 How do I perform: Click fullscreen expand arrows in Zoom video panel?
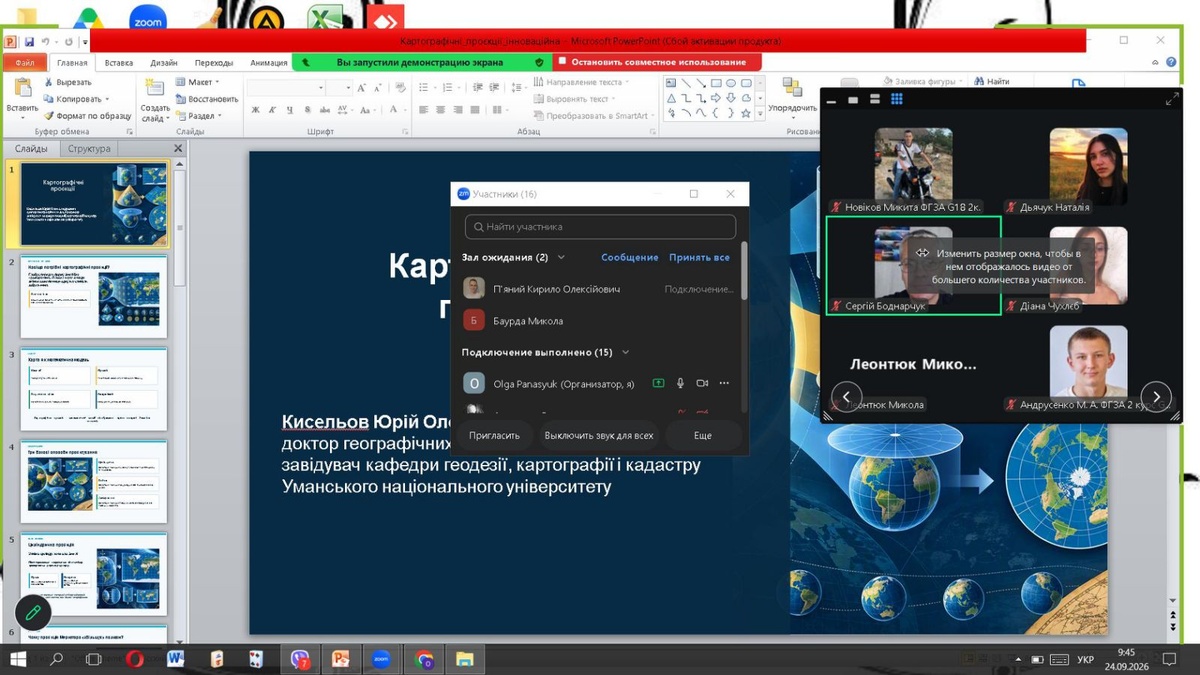[1172, 100]
